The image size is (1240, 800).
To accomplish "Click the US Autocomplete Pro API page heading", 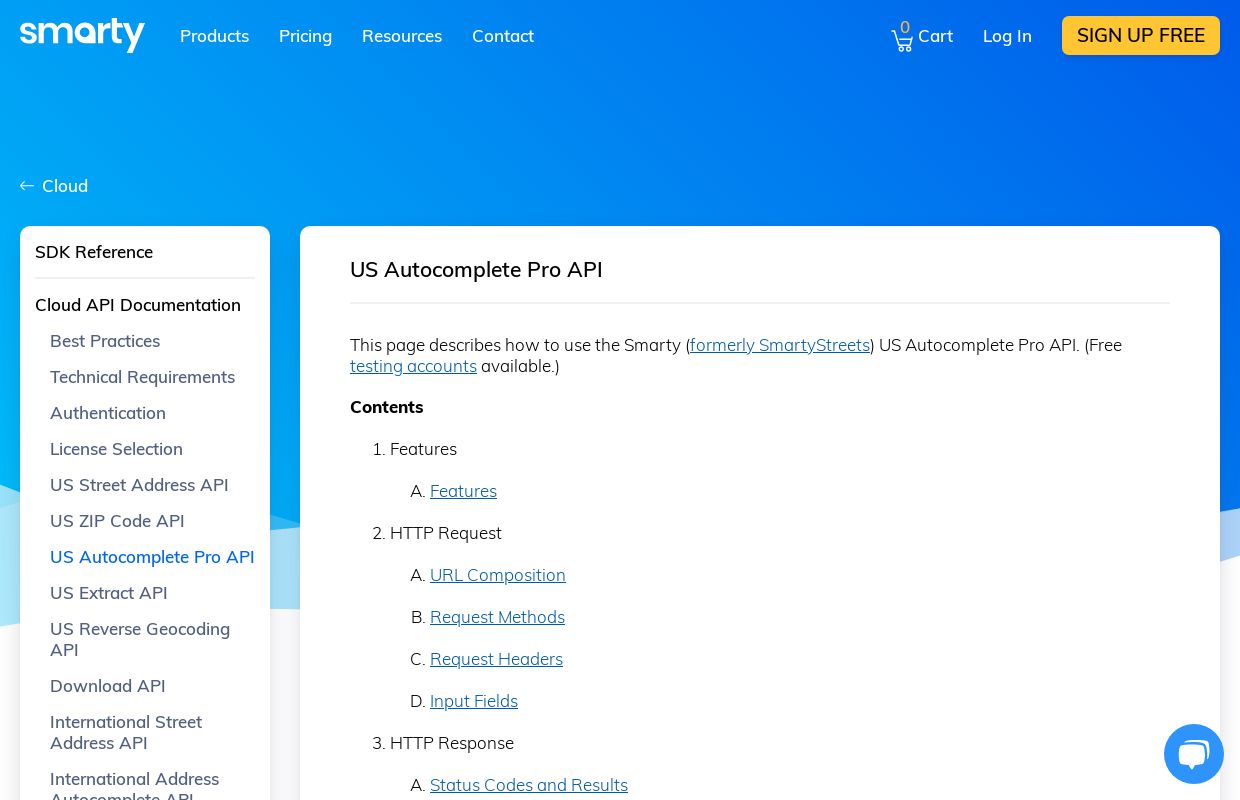I will point(476,270).
